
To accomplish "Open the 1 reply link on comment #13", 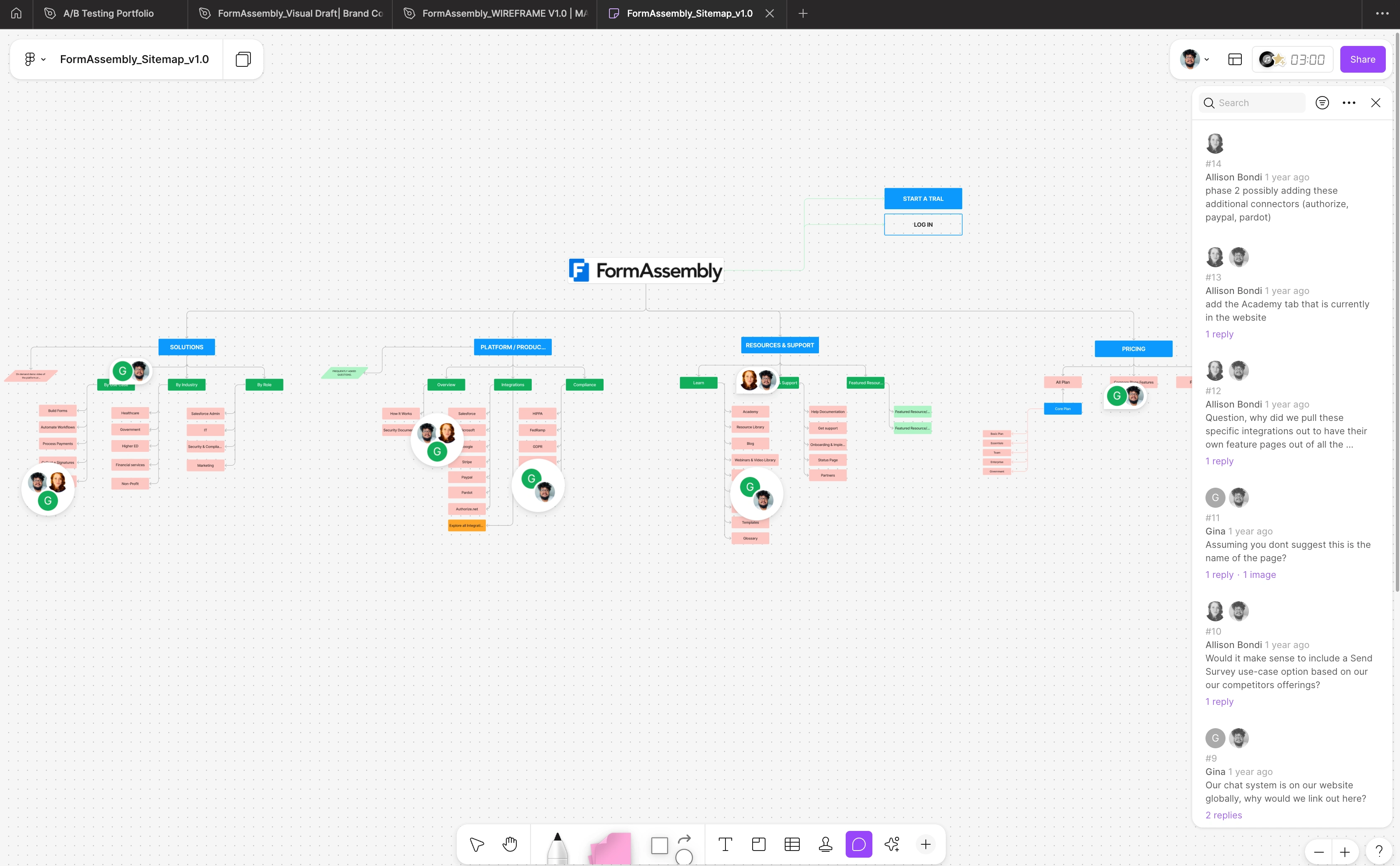I will 1219,334.
